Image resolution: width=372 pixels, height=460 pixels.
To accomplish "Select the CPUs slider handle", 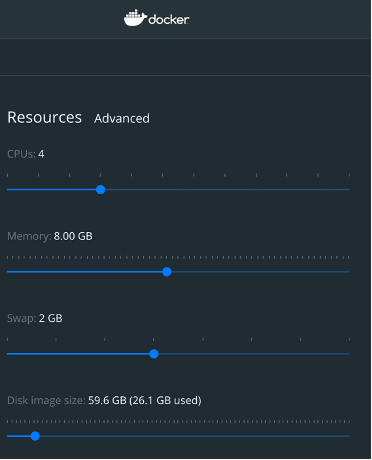I will (100, 190).
